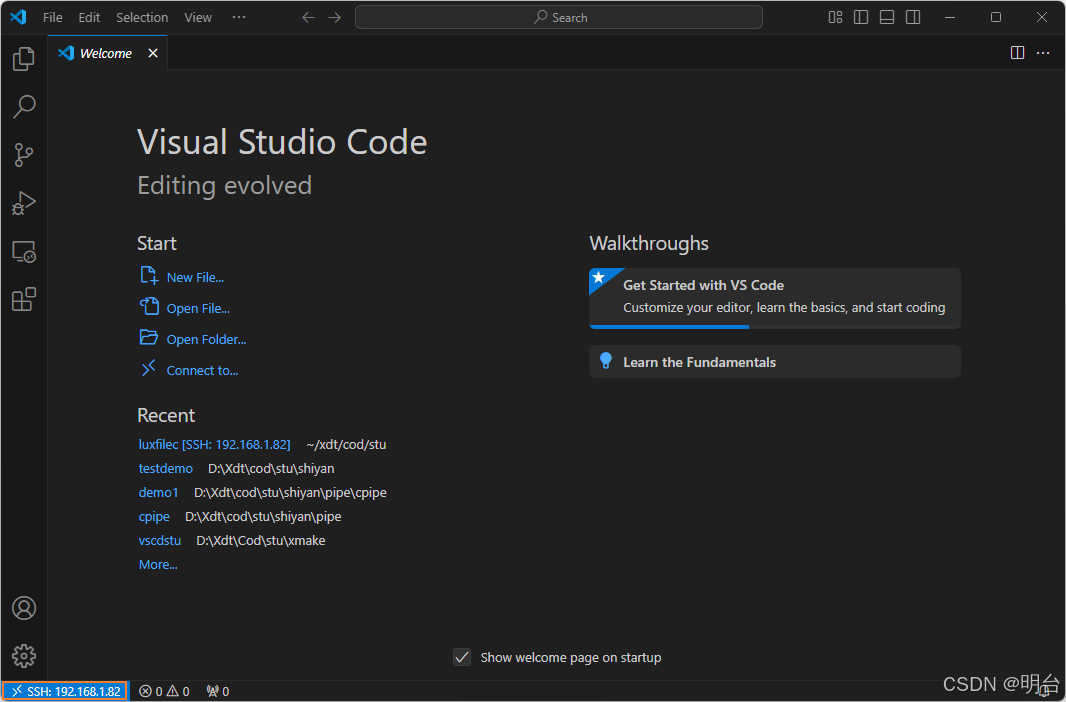Click the VS Code logo in title bar
Image resolution: width=1066 pixels, height=702 pixels.
click(x=18, y=17)
